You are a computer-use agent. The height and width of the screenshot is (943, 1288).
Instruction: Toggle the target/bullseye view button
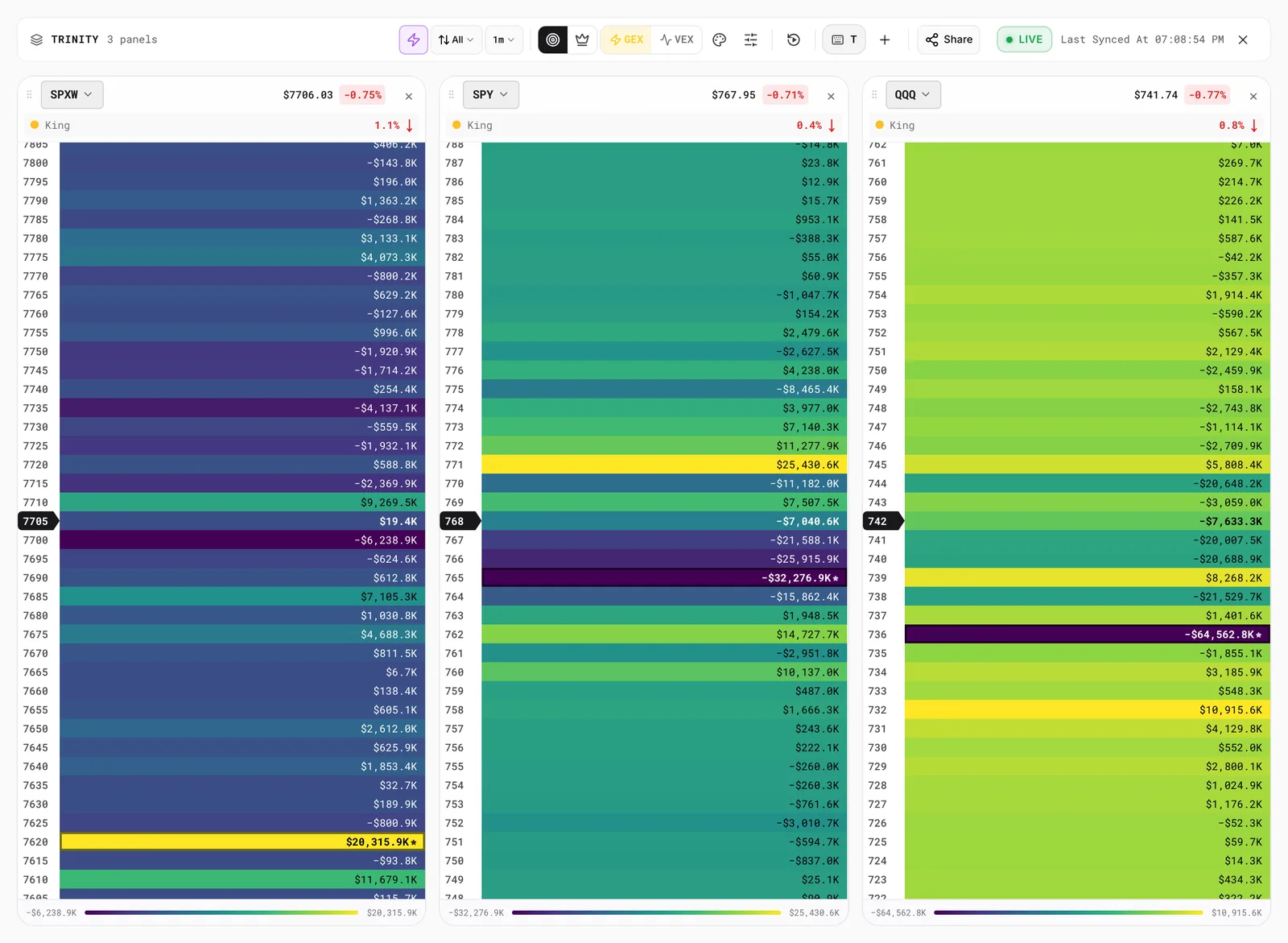[552, 39]
